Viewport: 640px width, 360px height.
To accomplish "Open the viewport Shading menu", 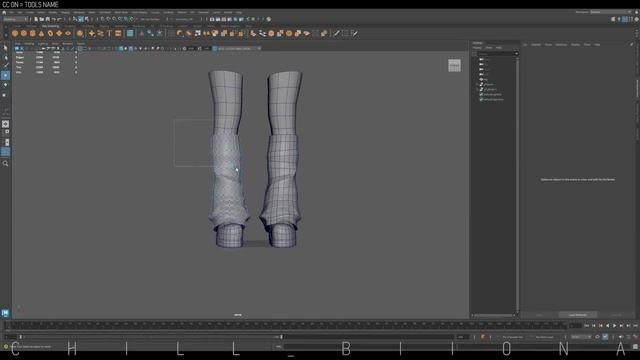I will tap(29, 44).
